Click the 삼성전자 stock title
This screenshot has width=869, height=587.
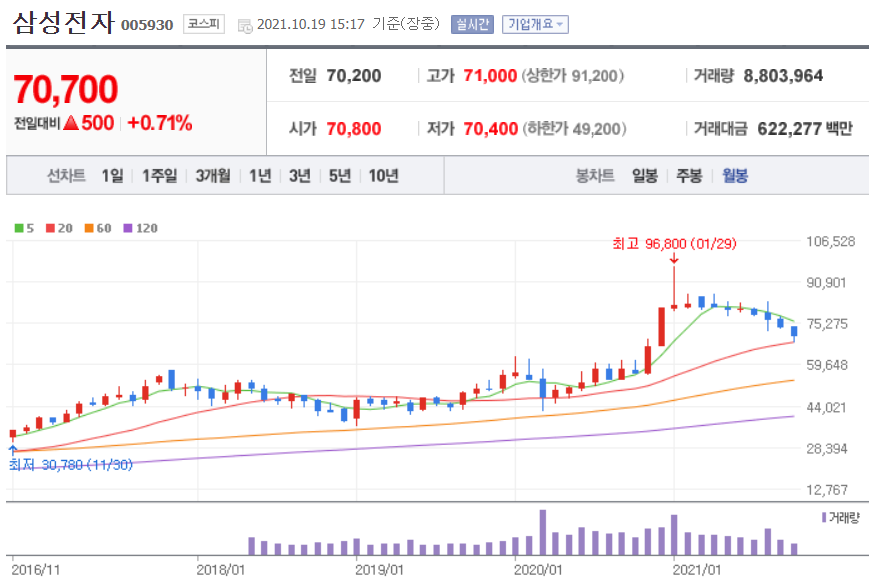point(64,23)
